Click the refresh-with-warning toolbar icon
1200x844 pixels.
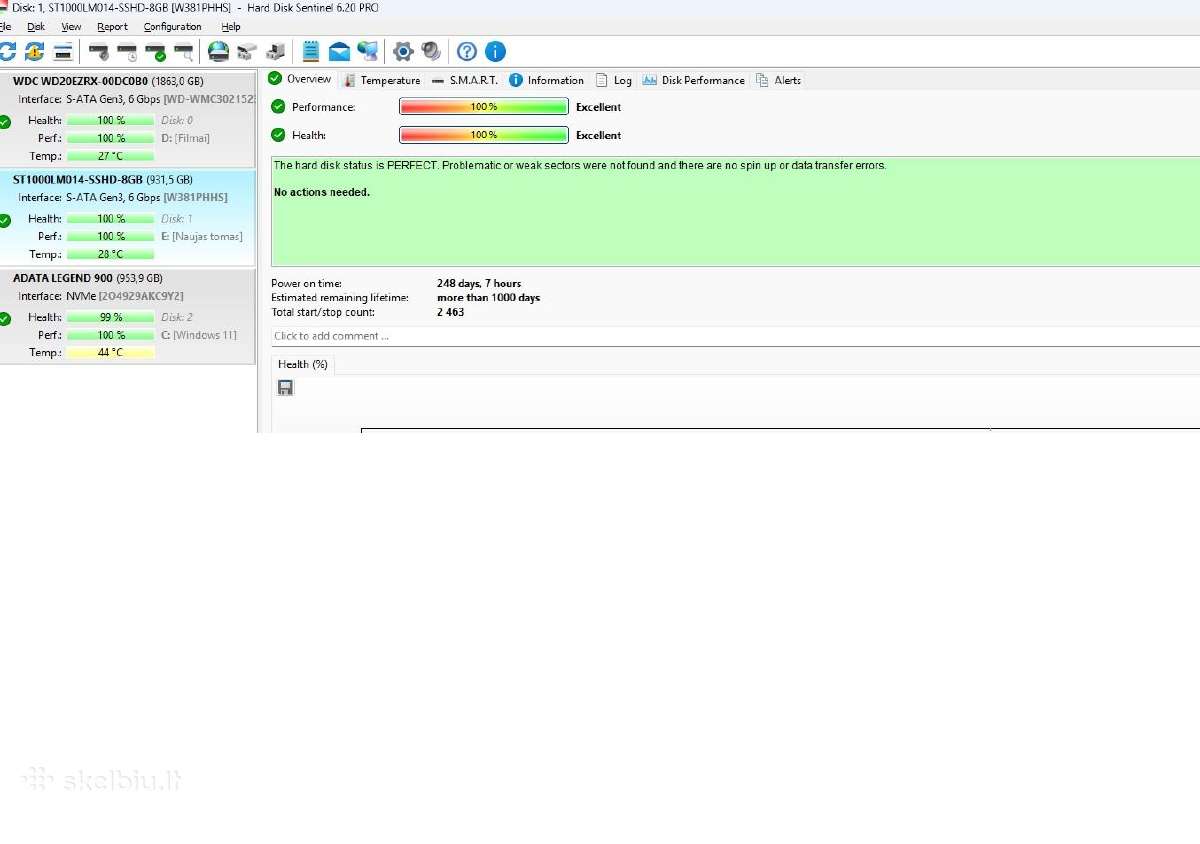[x=35, y=51]
